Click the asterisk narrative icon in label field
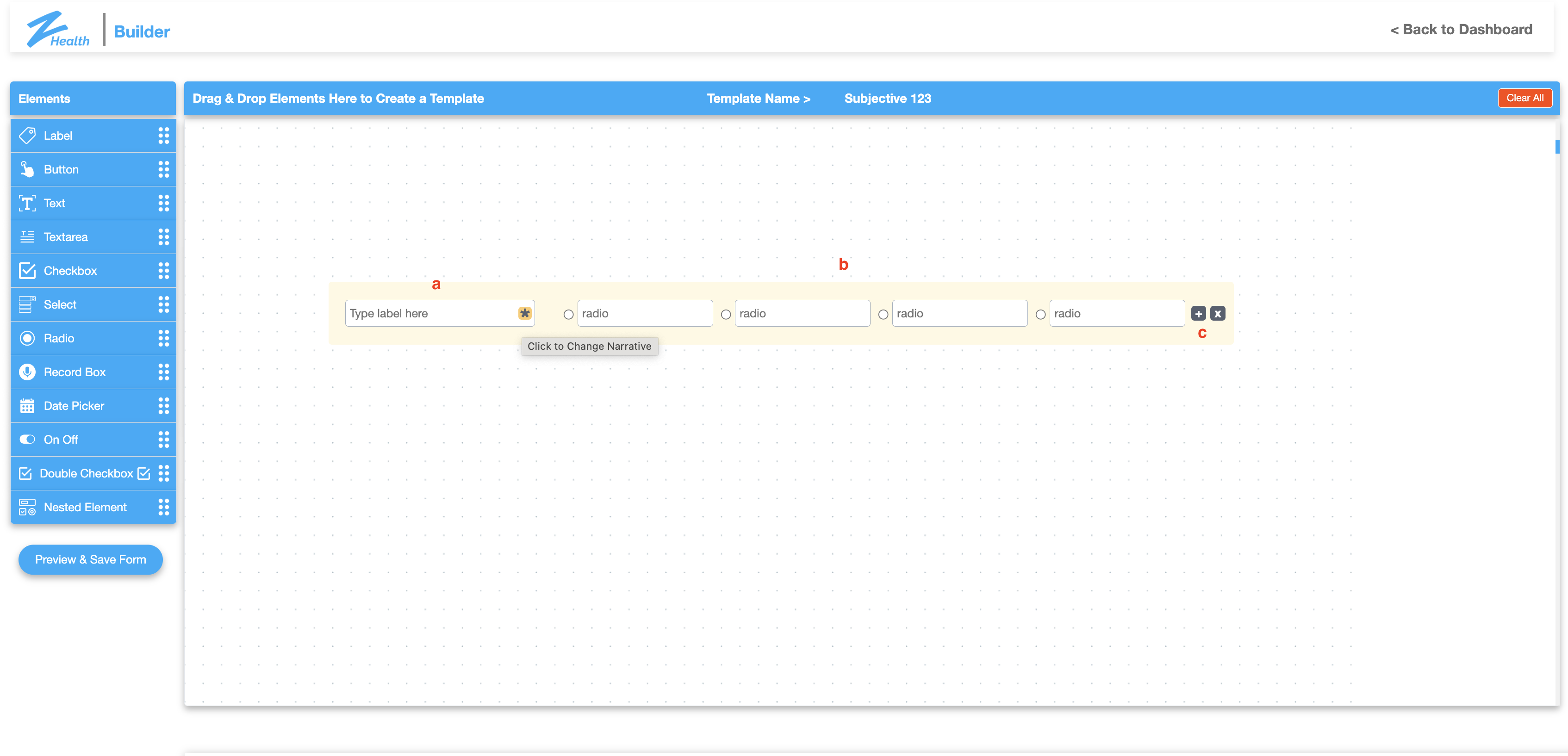The image size is (1568, 756). click(x=525, y=313)
